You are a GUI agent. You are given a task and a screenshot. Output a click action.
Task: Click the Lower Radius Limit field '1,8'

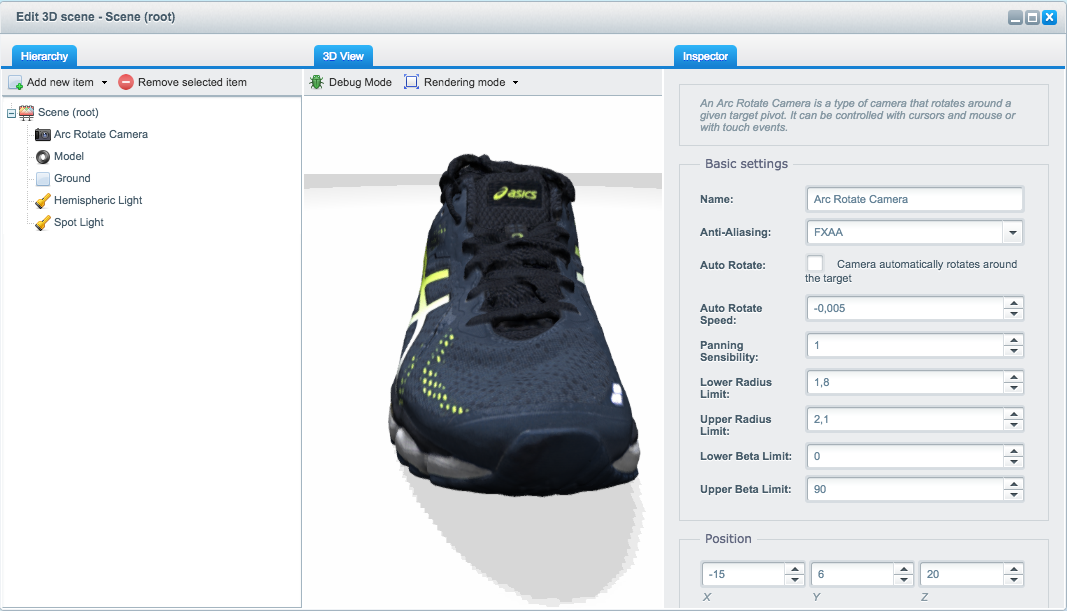[x=905, y=382]
